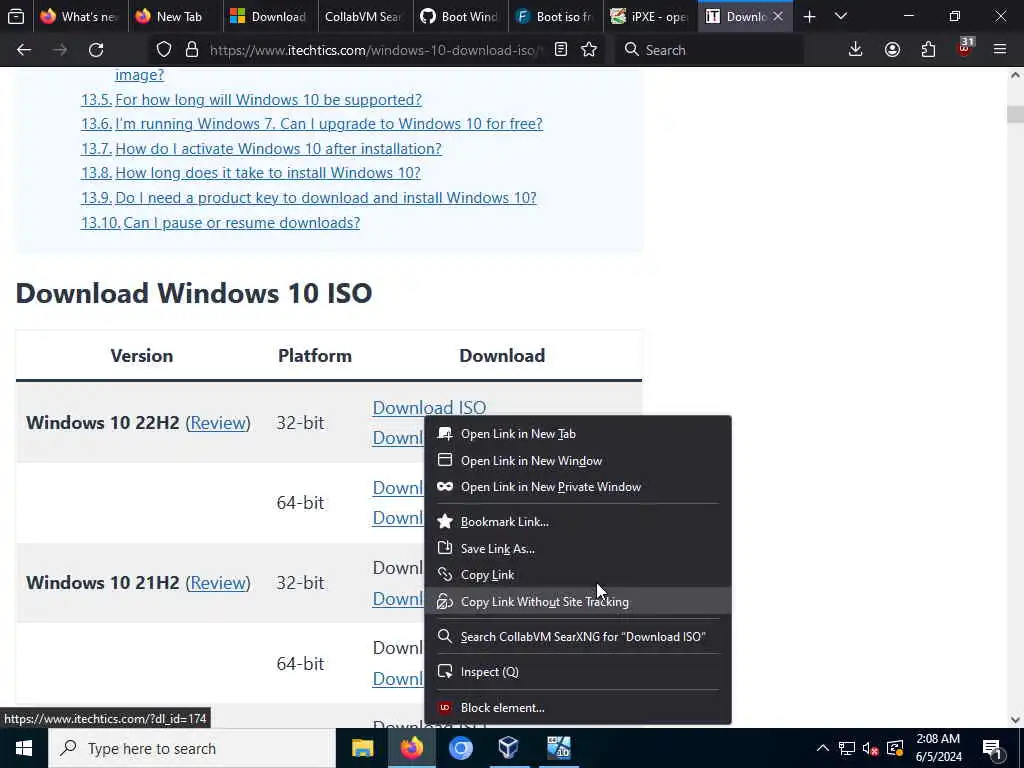Show hidden system tray icons
Image resolution: width=1024 pixels, height=768 pixels.
tap(823, 748)
